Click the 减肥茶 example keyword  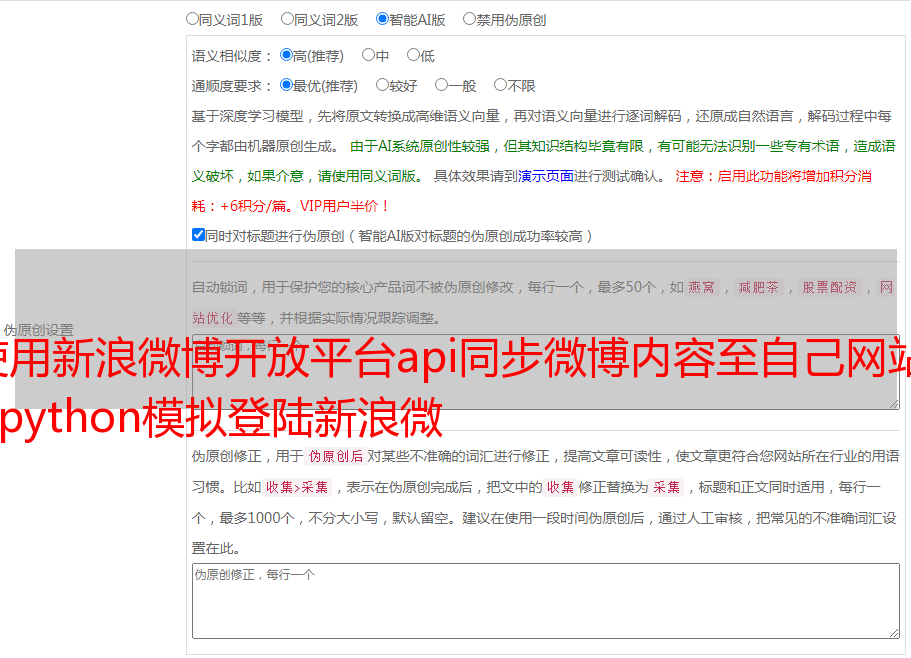[x=759, y=287]
